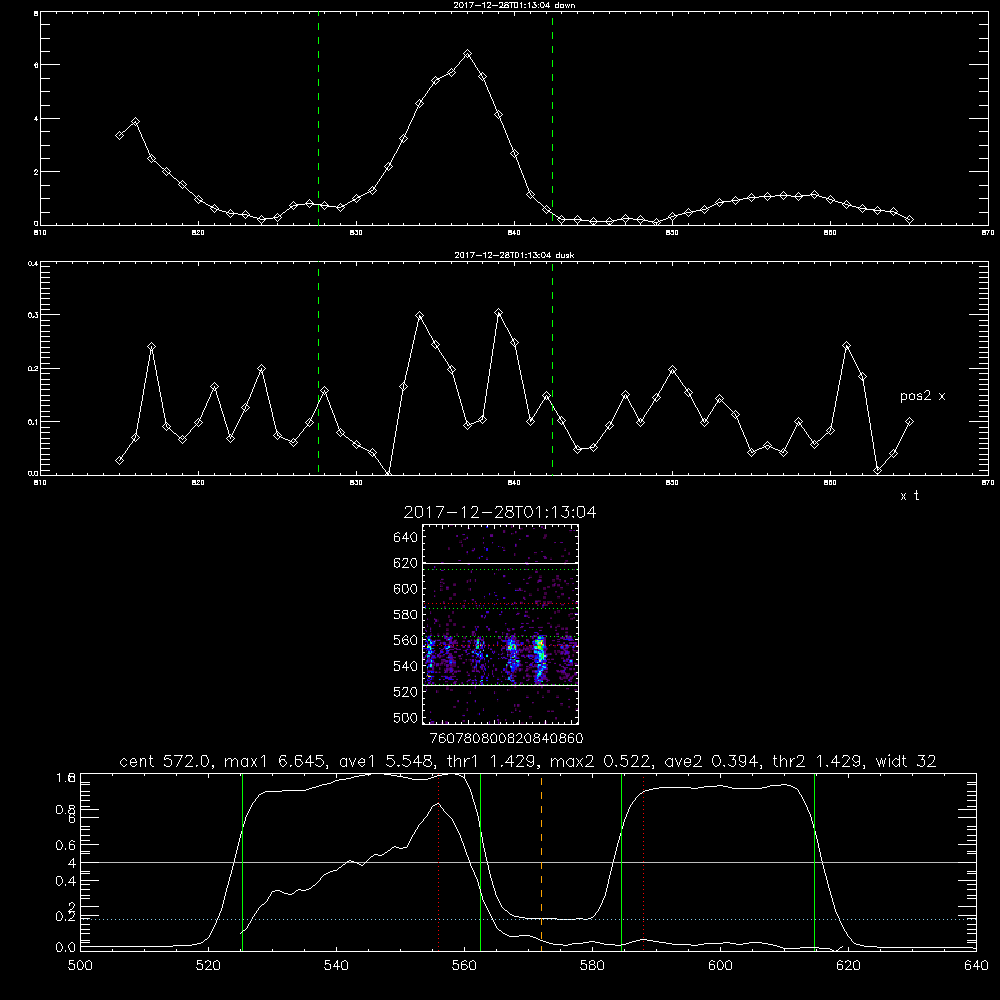
Task: Click the red dotted line near 588 in bottom plot
Action: pos(643,861)
